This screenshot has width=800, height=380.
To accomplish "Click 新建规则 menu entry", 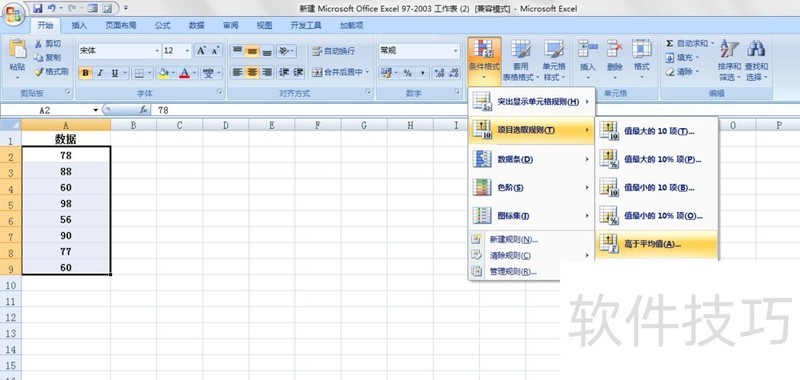I will (532, 239).
